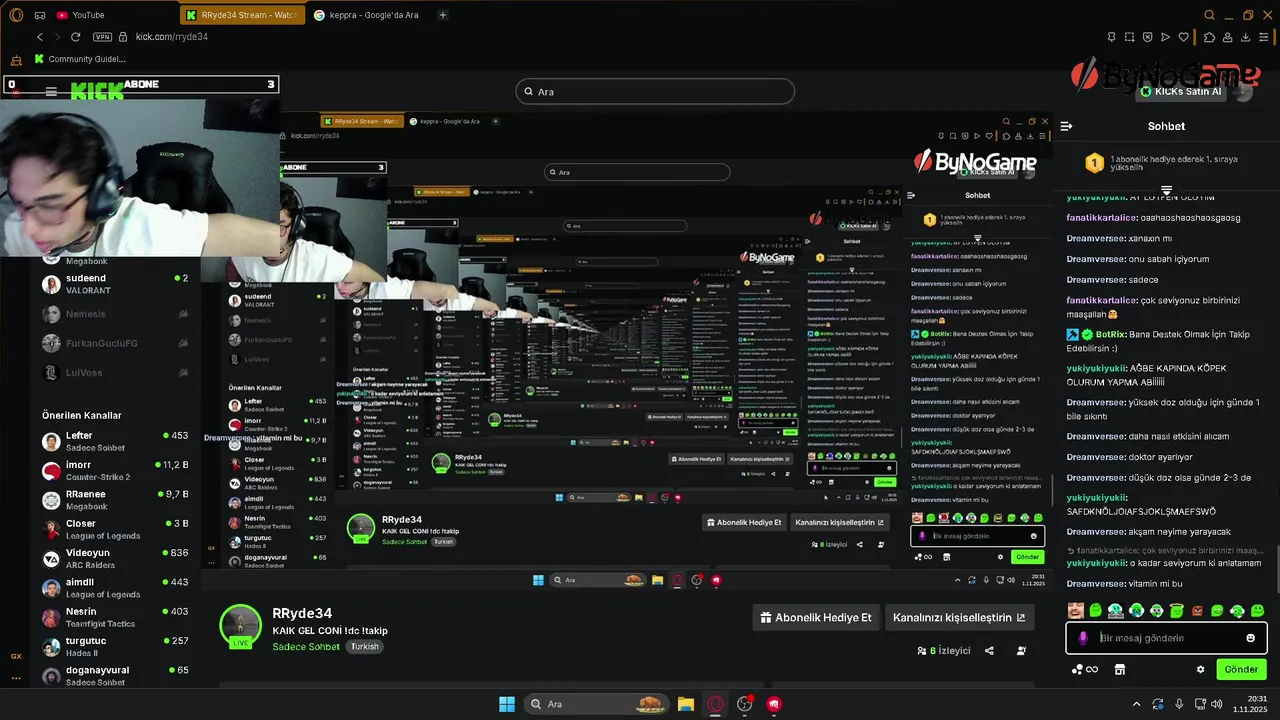Viewport: 1280px width, 720px height.
Task: Open channel points infinity icon
Action: click(x=1085, y=669)
